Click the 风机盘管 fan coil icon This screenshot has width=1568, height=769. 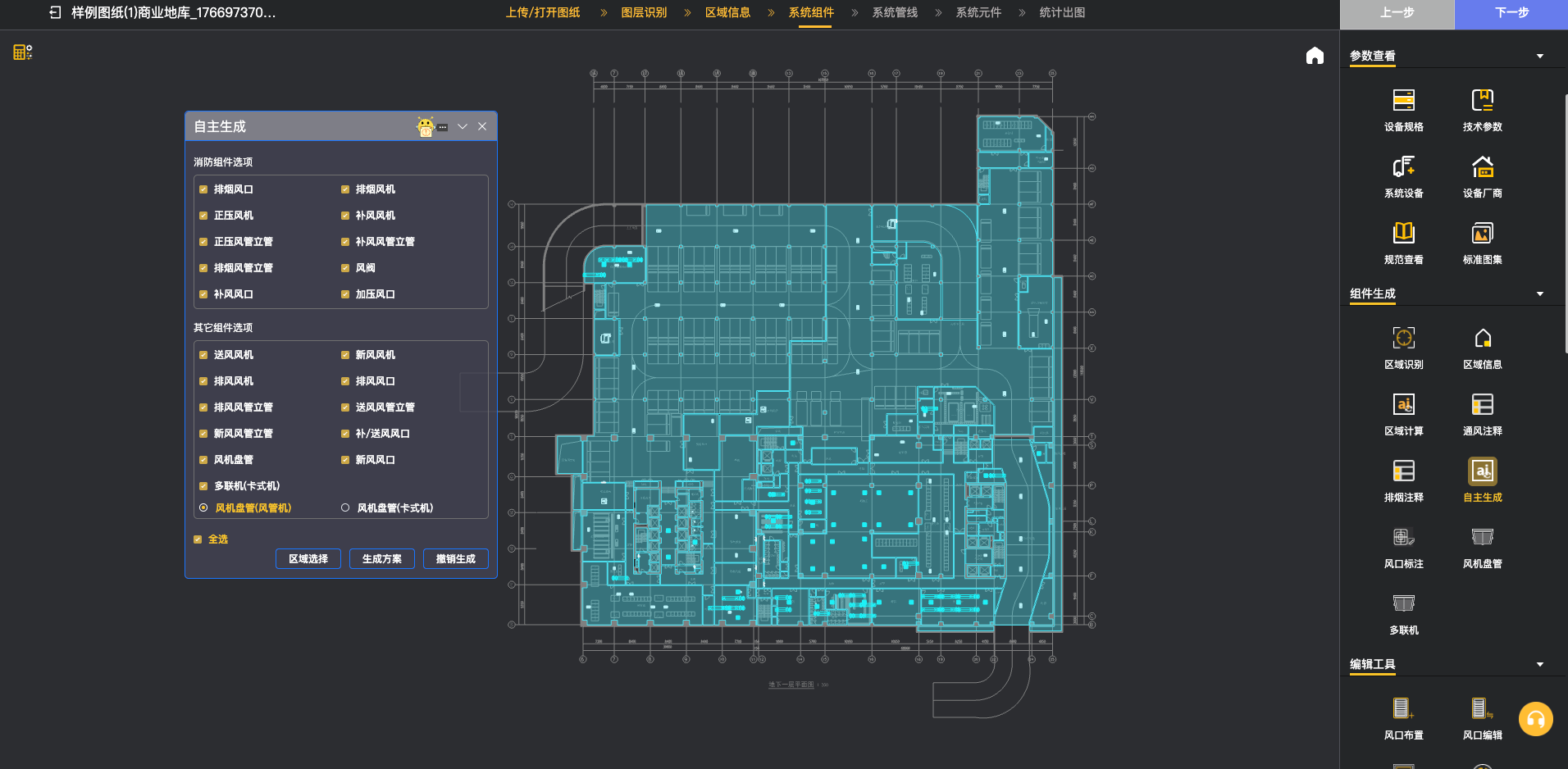click(1482, 538)
